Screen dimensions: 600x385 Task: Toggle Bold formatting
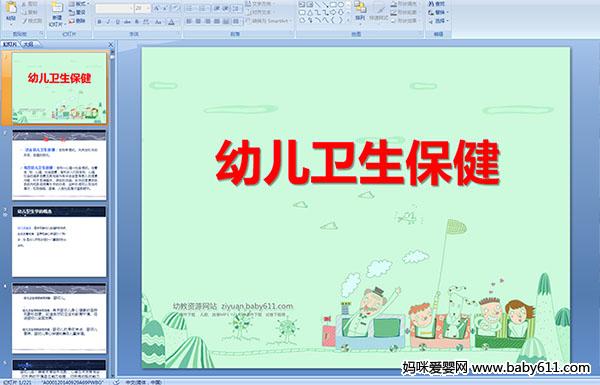[99, 22]
